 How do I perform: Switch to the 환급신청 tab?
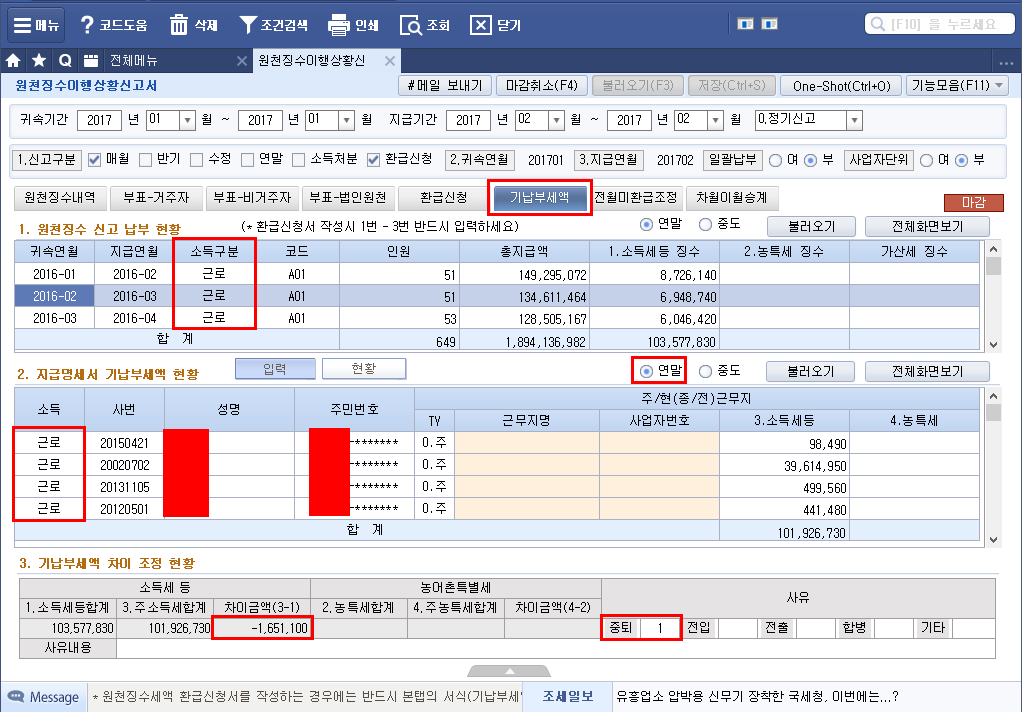click(x=444, y=198)
